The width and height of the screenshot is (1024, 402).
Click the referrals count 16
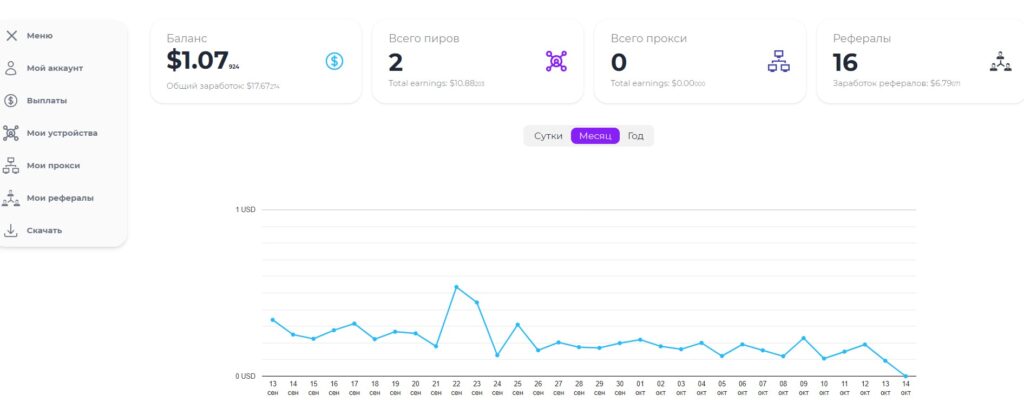pyautogui.click(x=845, y=63)
